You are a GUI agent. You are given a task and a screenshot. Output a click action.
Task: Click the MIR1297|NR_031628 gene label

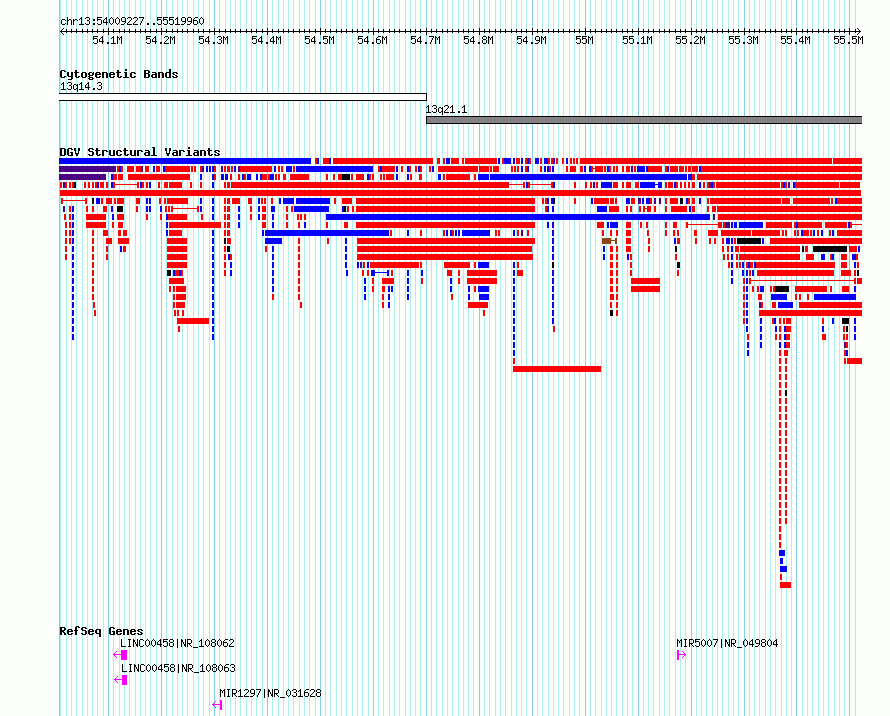click(x=270, y=693)
